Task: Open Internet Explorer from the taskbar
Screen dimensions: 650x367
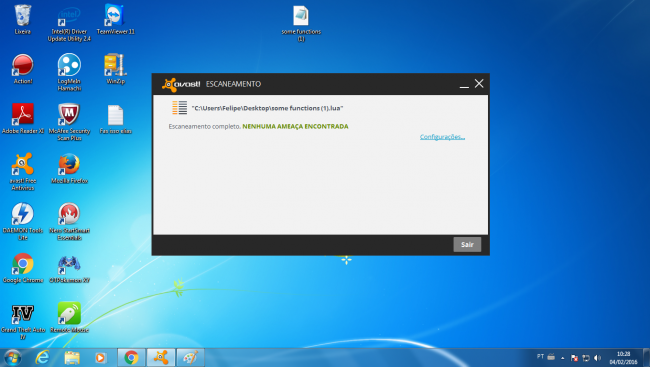Action: click(42, 357)
